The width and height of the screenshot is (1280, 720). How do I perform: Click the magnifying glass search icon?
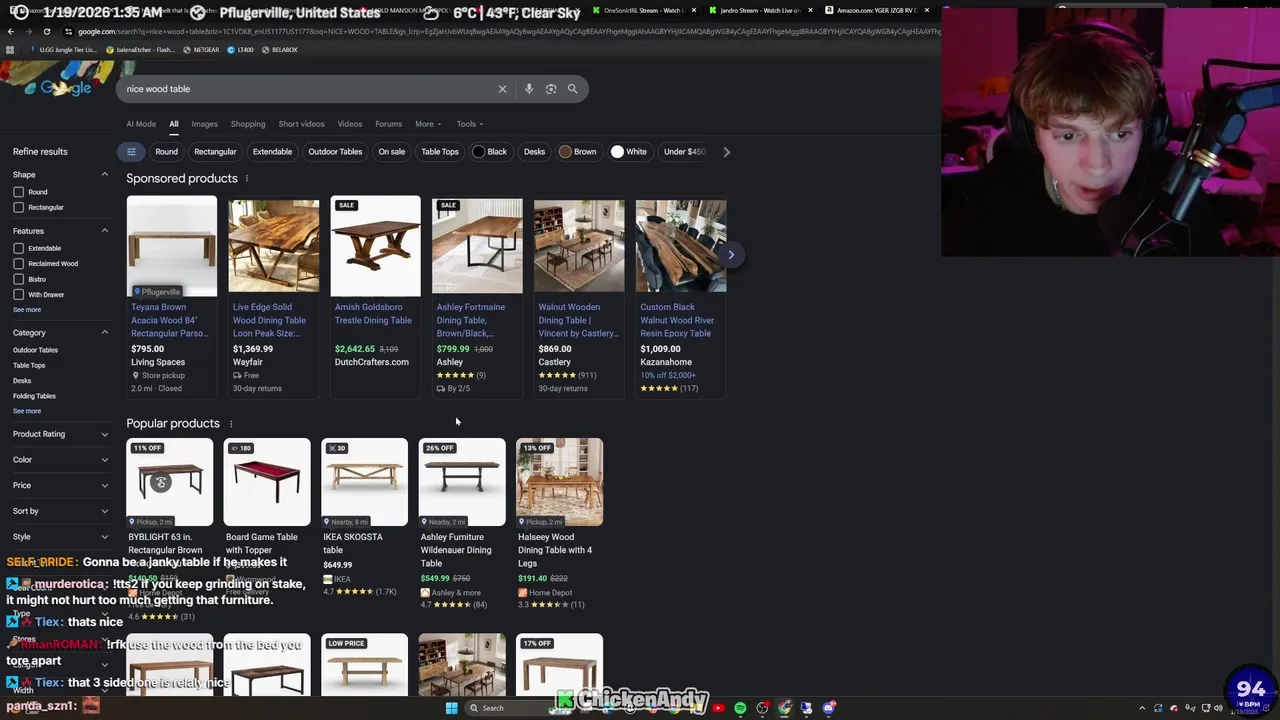pyautogui.click(x=572, y=89)
